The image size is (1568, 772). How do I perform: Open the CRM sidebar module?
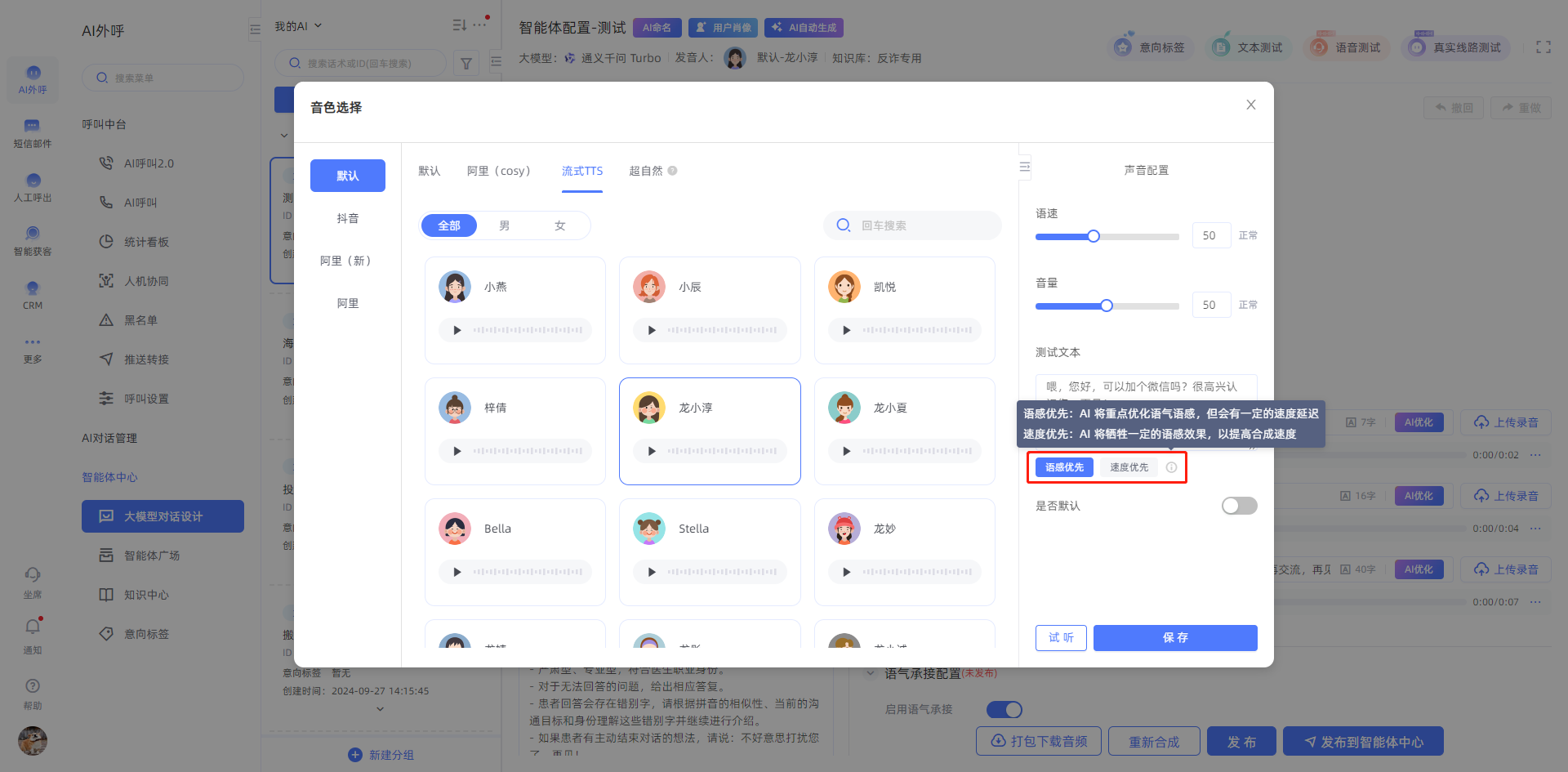[33, 295]
